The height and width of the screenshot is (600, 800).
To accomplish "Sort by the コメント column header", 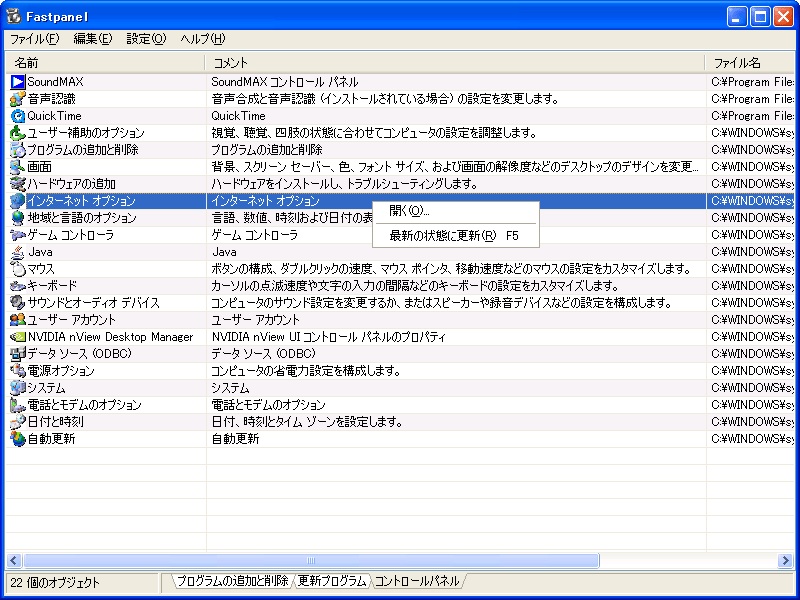I will click(455, 63).
